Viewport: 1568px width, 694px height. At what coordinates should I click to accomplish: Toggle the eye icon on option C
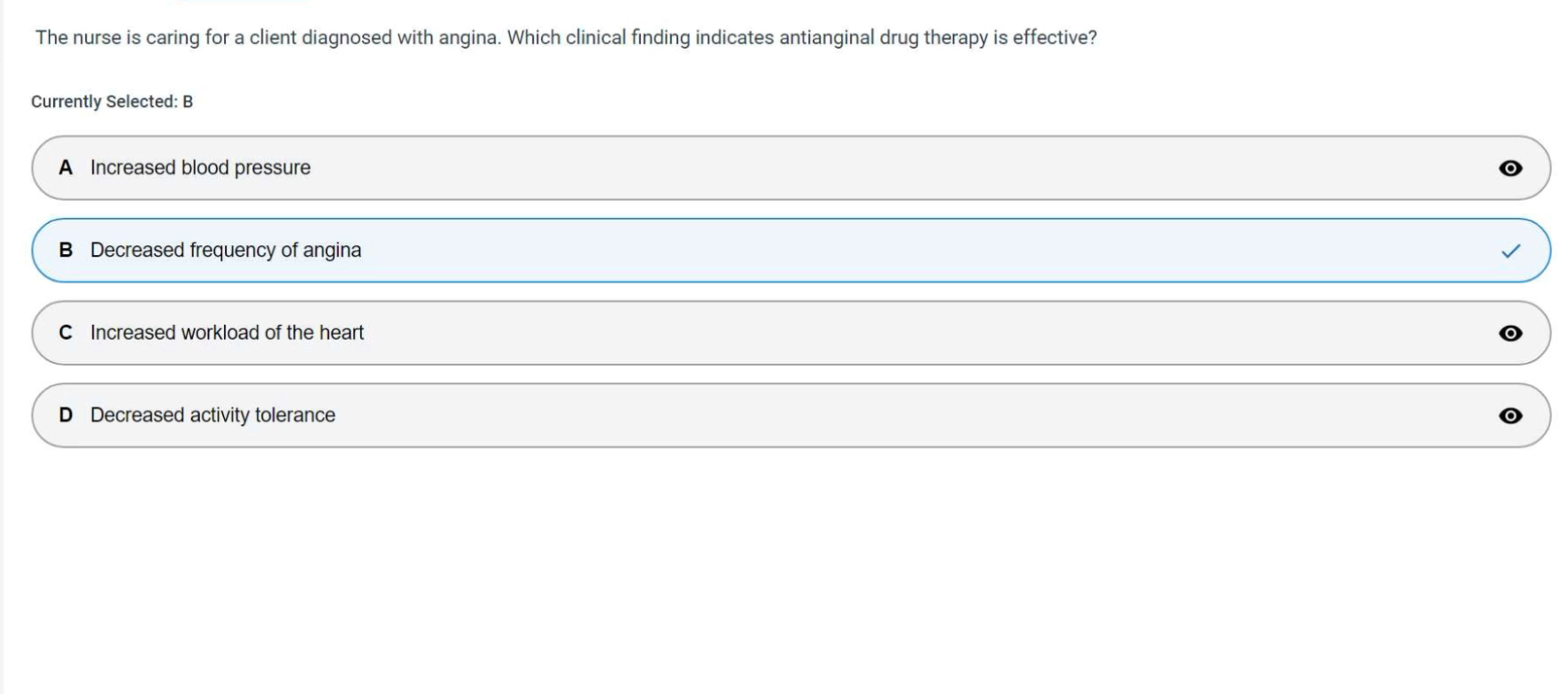pos(1510,333)
